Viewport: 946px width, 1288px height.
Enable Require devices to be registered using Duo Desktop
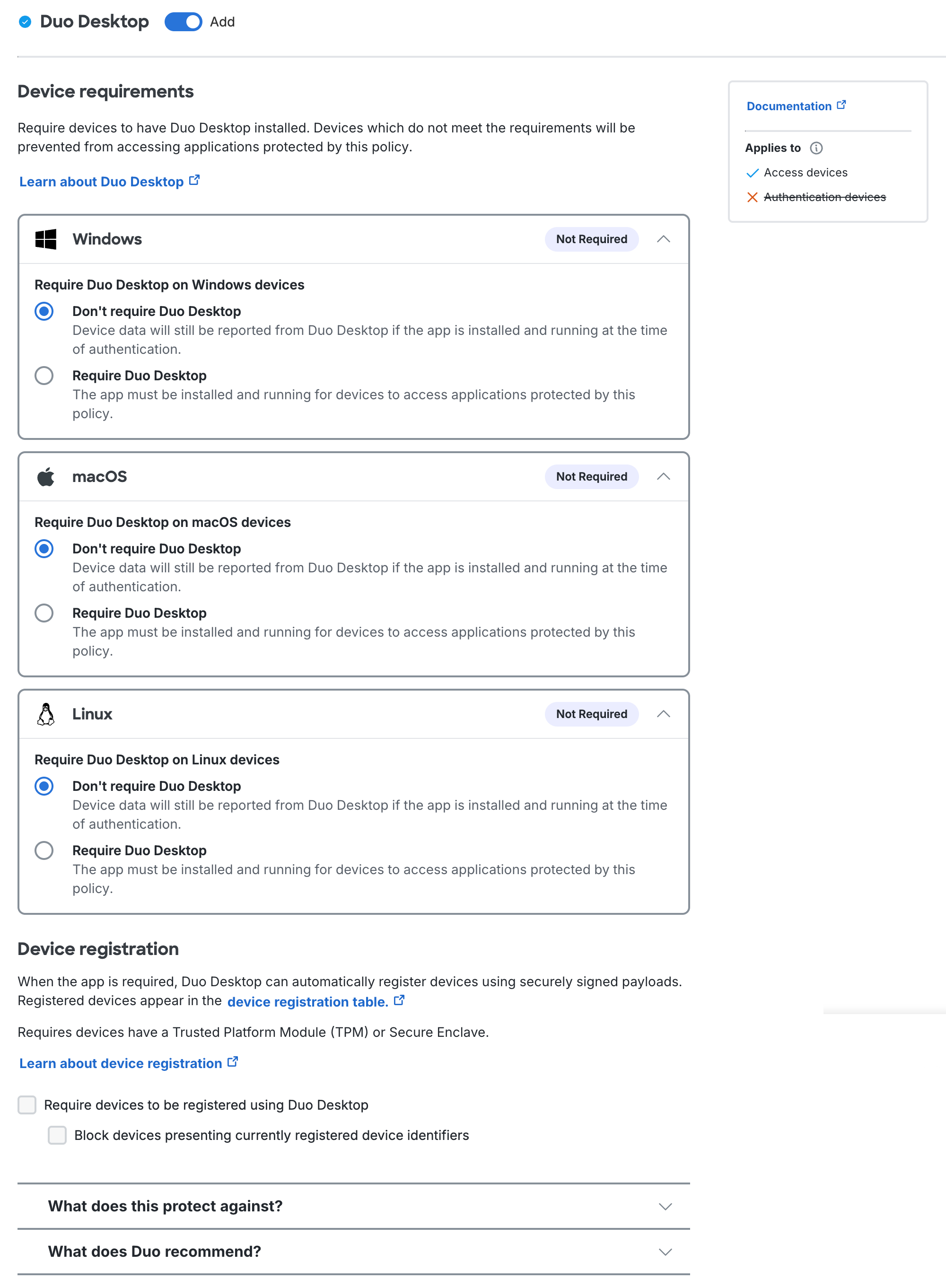click(x=27, y=1105)
